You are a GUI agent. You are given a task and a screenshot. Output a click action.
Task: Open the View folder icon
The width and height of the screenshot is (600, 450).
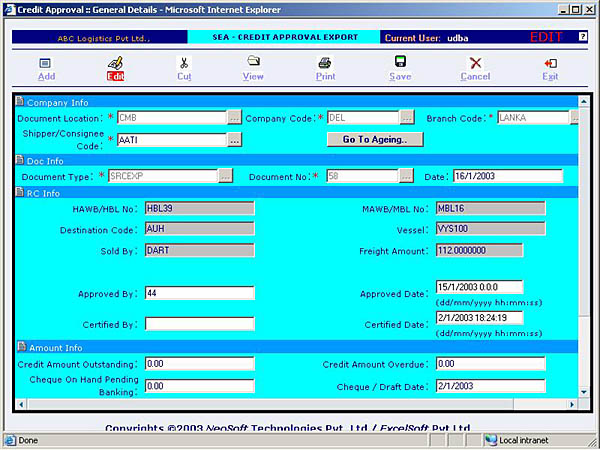click(254, 63)
